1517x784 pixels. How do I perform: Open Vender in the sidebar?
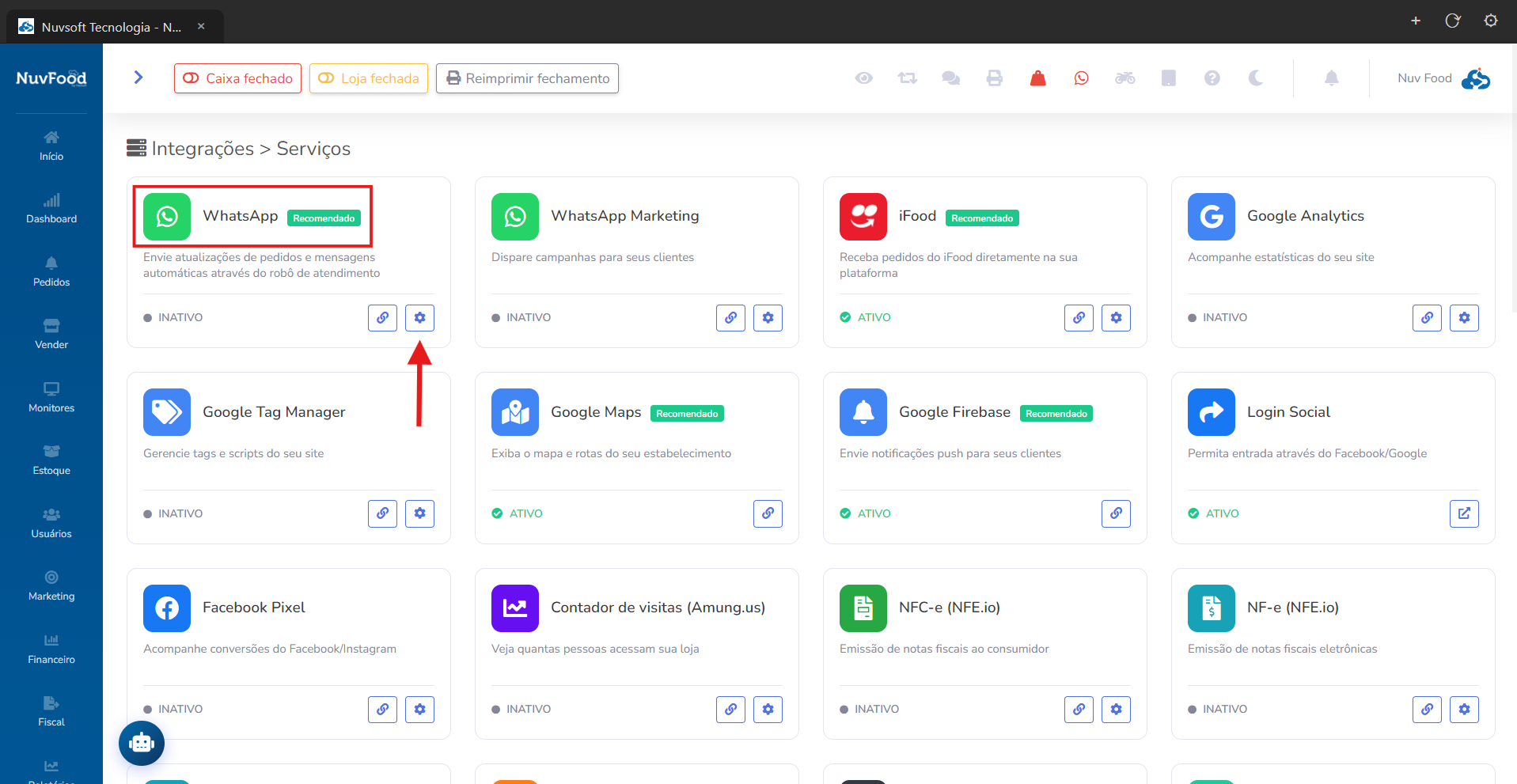pyautogui.click(x=51, y=335)
